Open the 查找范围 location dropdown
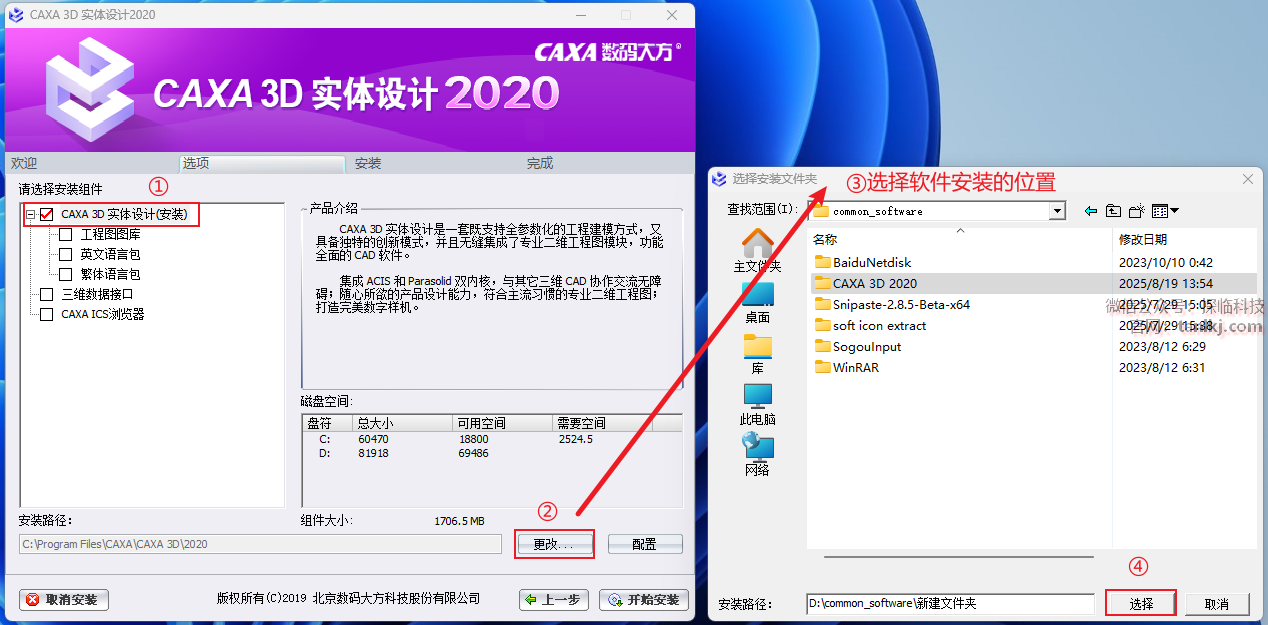 click(1057, 211)
